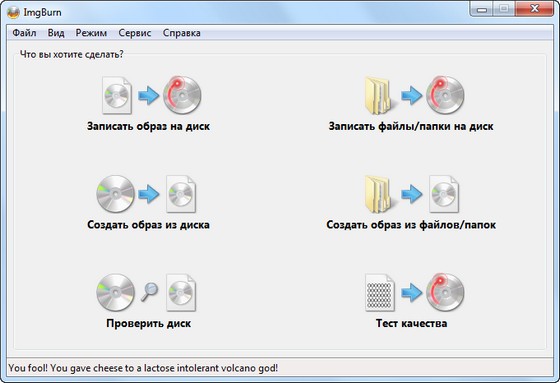Click the folder icon above Создать образ из файлов/папок
Screen dimensions: 560x383
(x=379, y=194)
